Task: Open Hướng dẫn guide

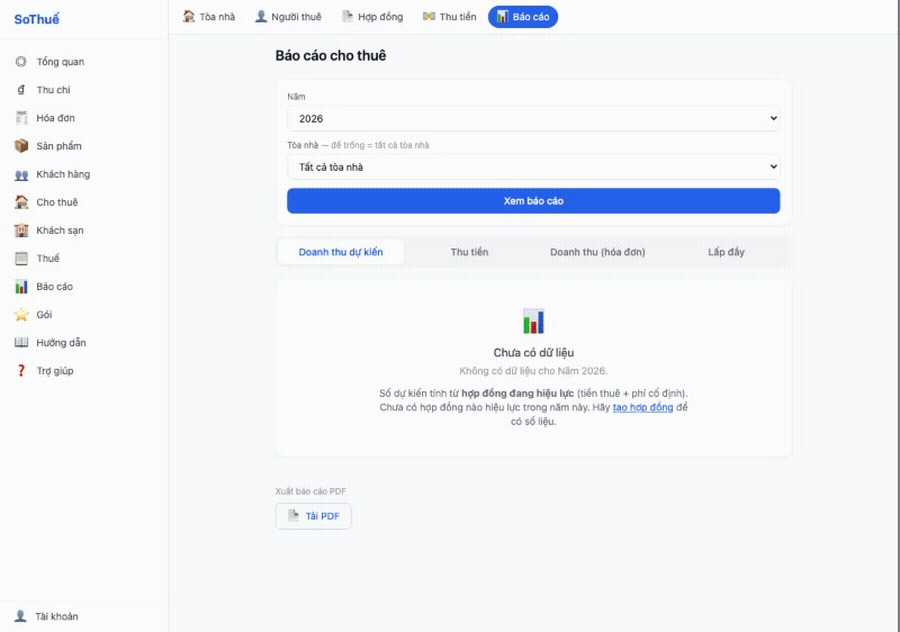Action: 84,343
